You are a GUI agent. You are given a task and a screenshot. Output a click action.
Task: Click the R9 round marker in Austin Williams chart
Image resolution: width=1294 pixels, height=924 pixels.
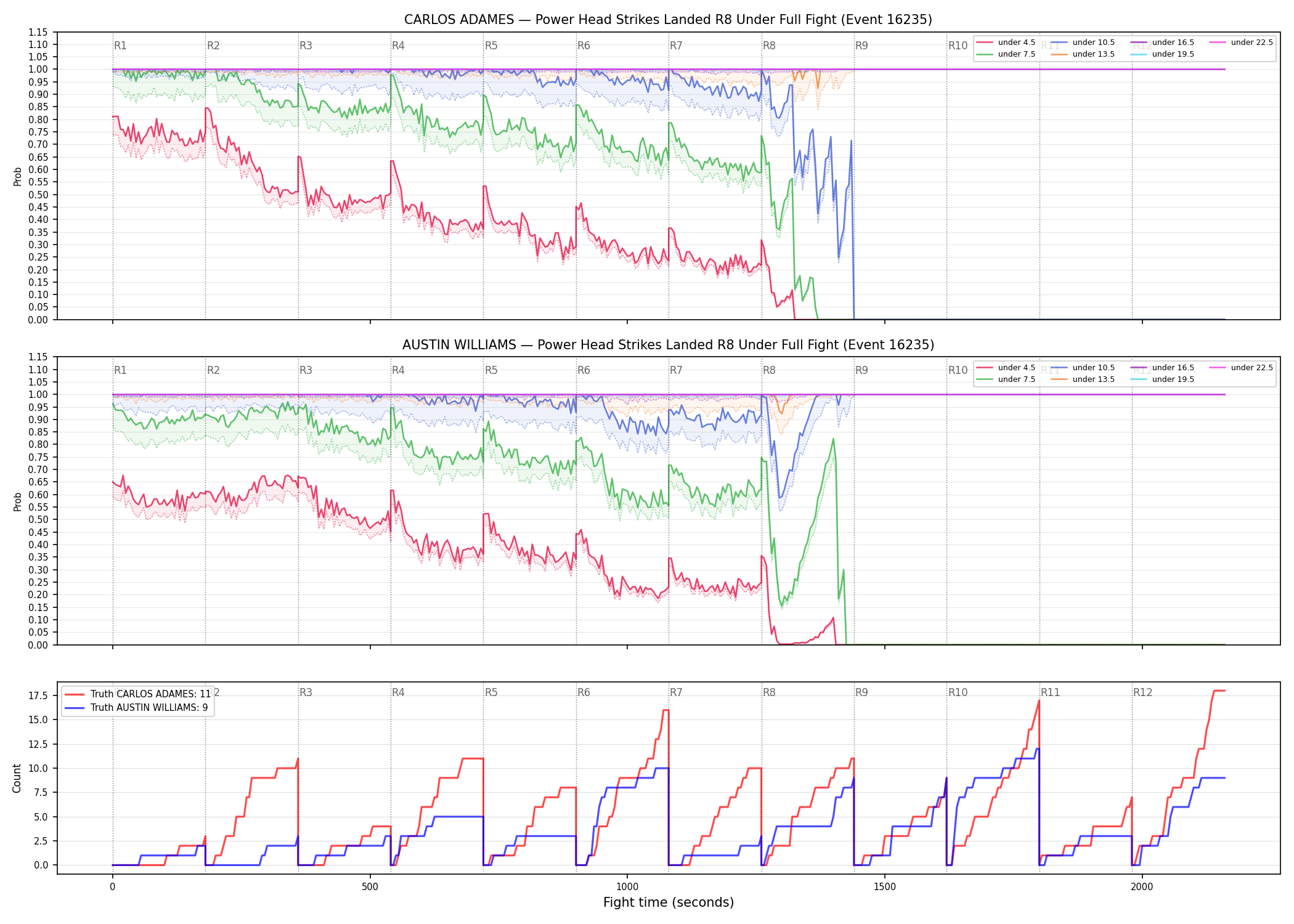pyautogui.click(x=861, y=370)
